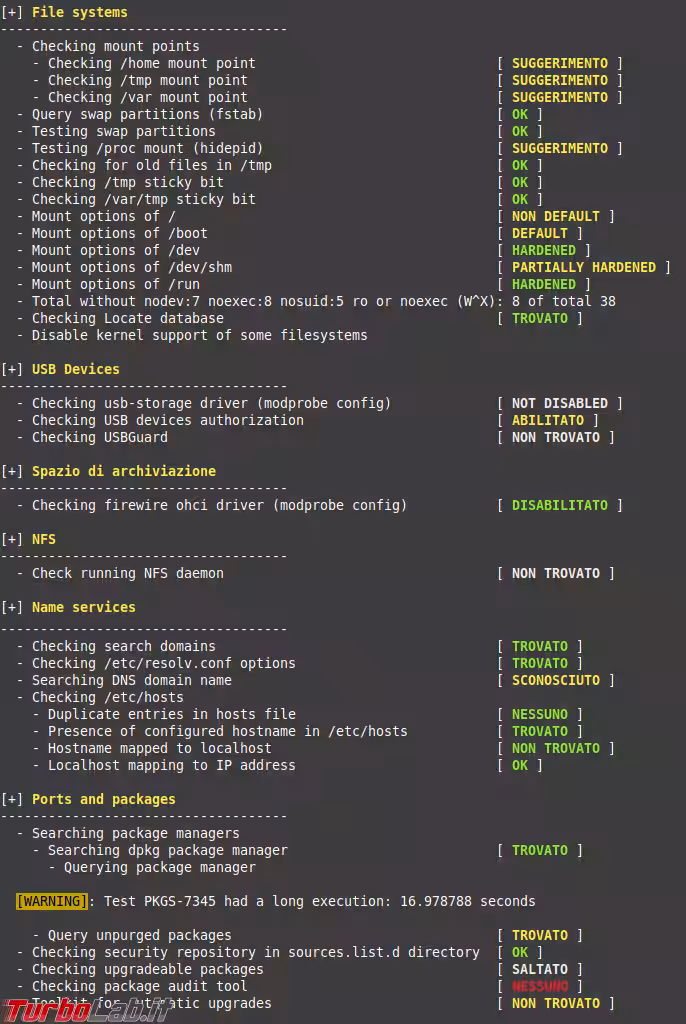Select the SUGGERIMENTO status for /home mount point
686x1024 pixels.
tap(560, 63)
